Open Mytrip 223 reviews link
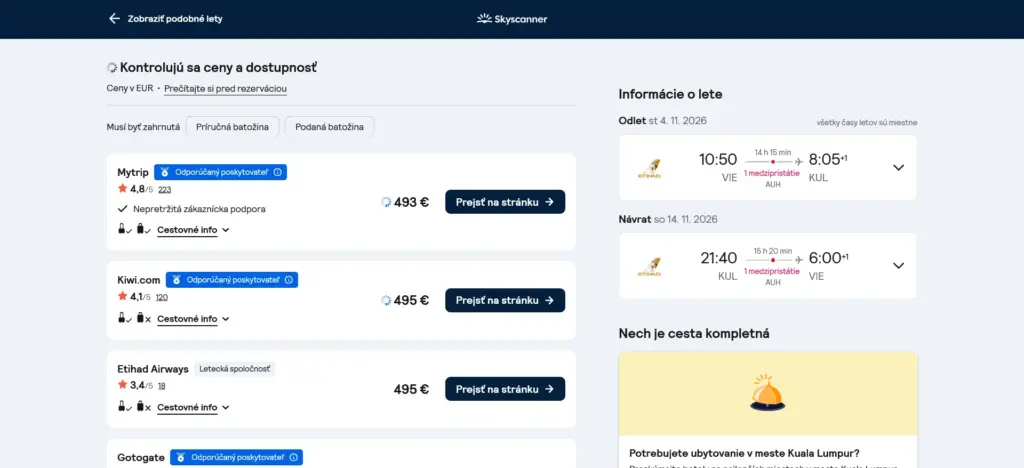 pos(165,189)
